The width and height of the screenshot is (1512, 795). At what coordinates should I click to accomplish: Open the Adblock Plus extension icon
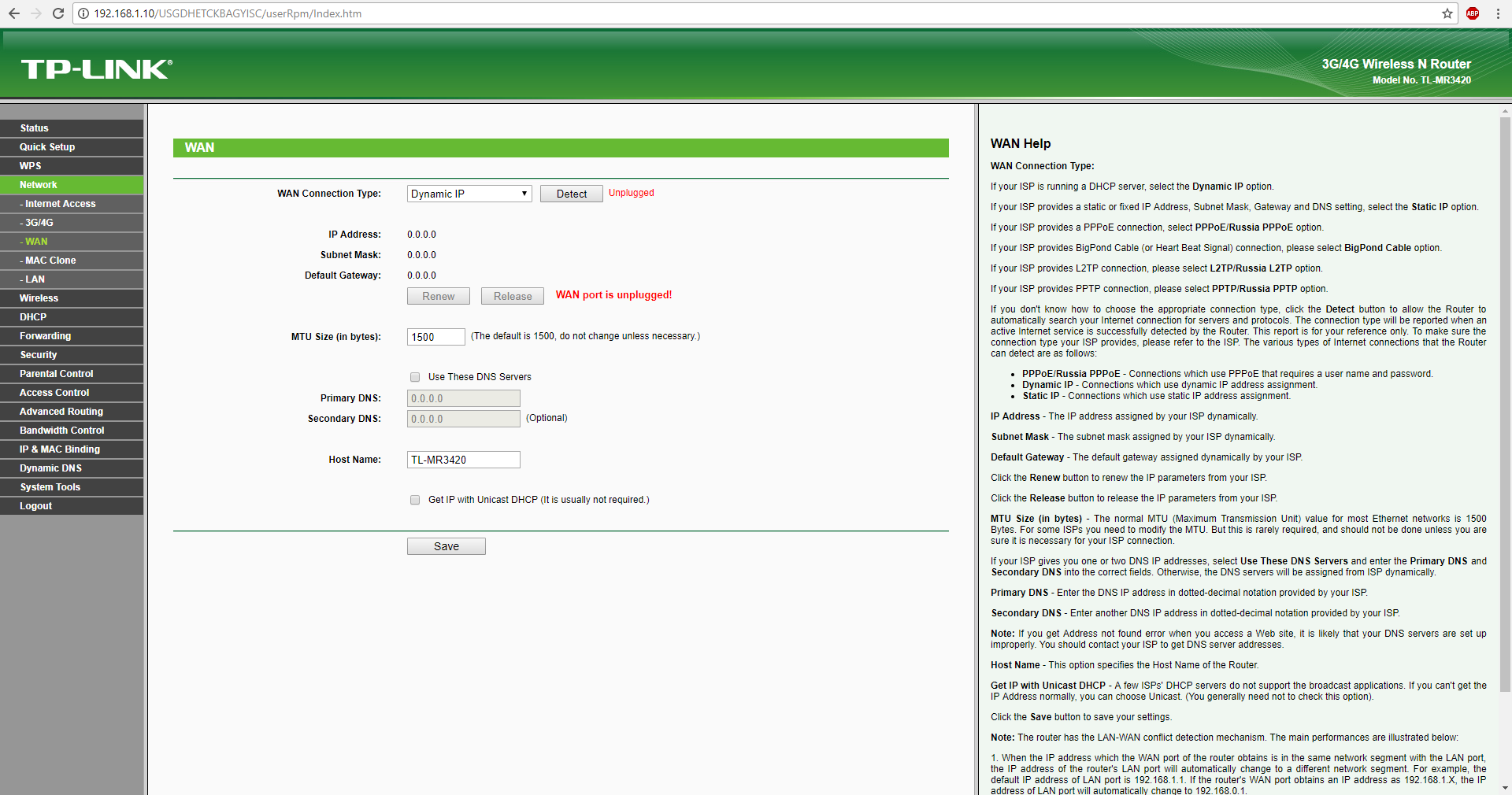click(1473, 13)
